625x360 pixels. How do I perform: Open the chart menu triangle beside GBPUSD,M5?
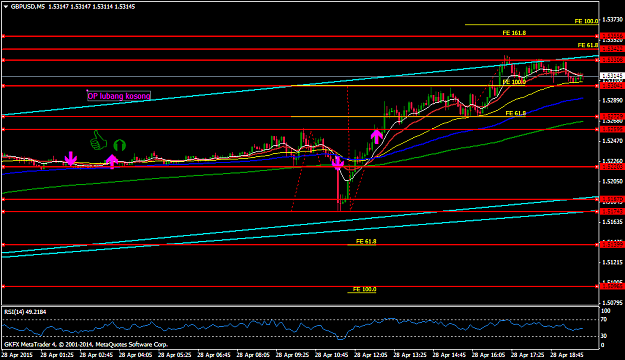(6, 7)
